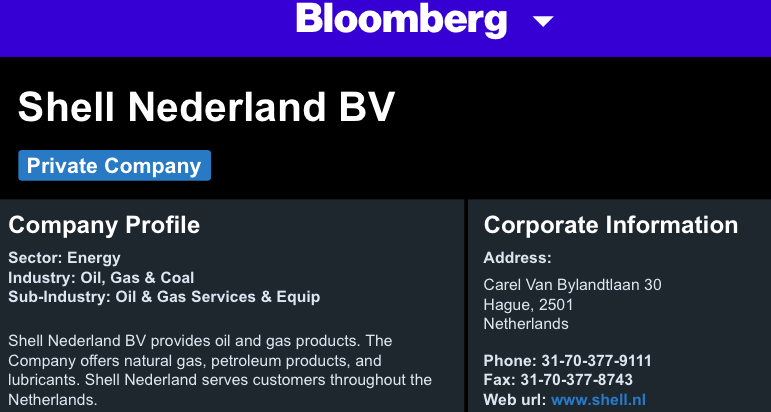Expand the dropdown arrow beside Bloomberg
771x412 pixels.
543,21
